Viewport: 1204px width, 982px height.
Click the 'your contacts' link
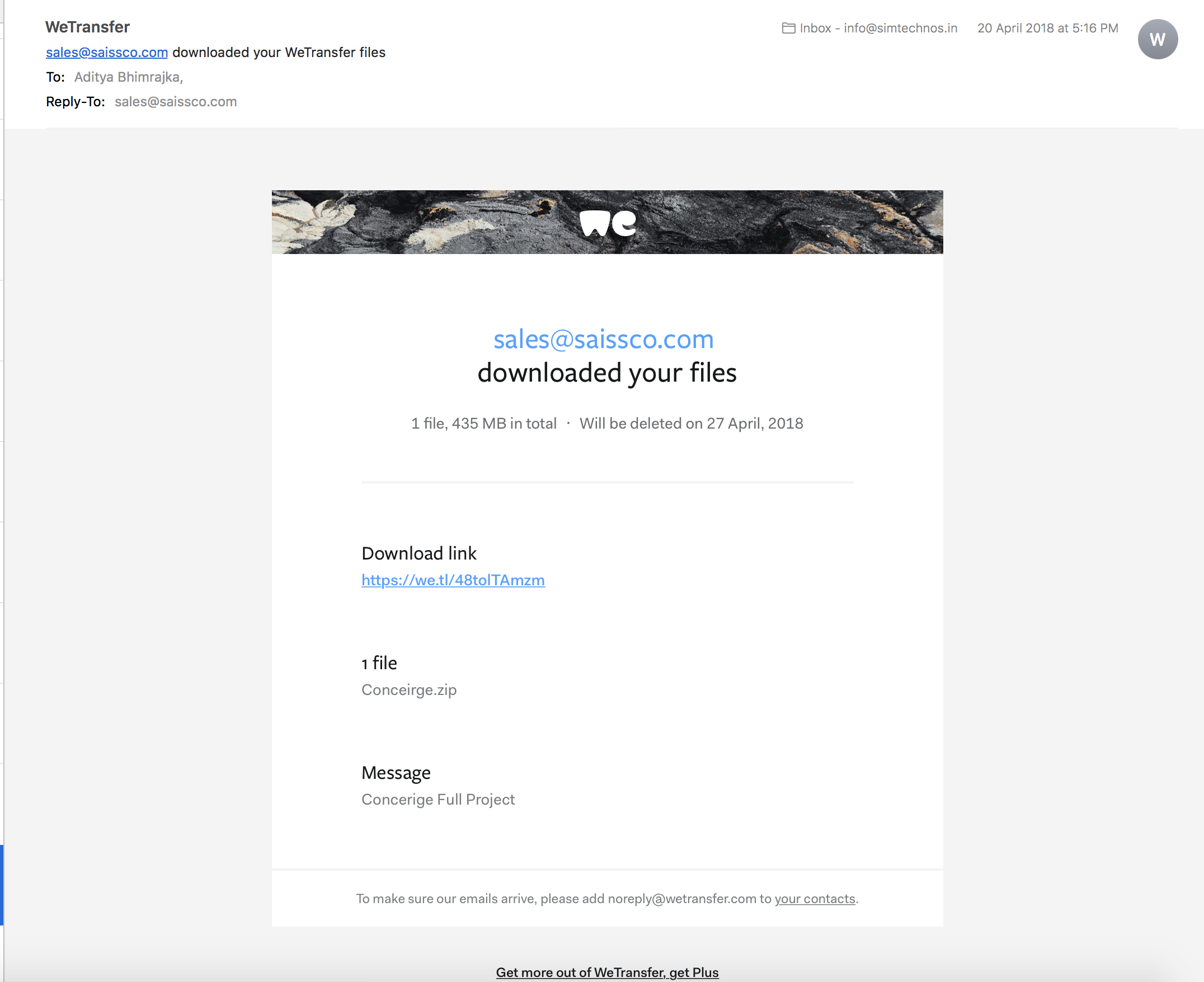(x=815, y=898)
